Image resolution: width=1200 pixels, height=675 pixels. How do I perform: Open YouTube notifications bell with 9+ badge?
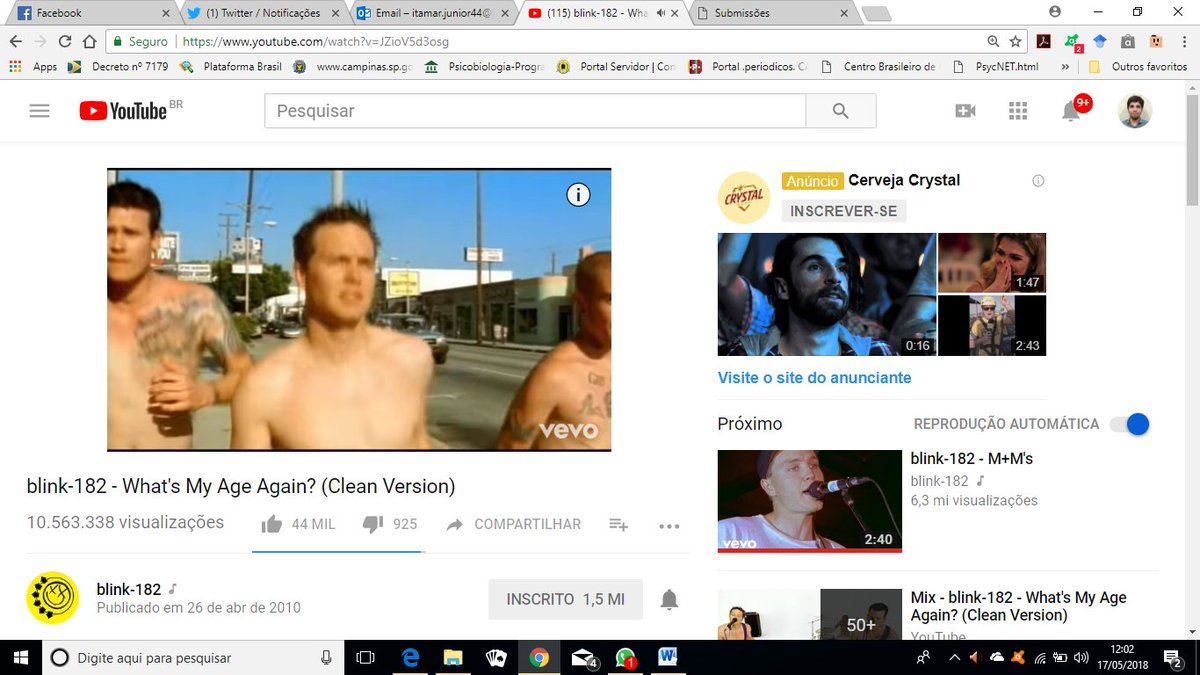tap(1073, 109)
